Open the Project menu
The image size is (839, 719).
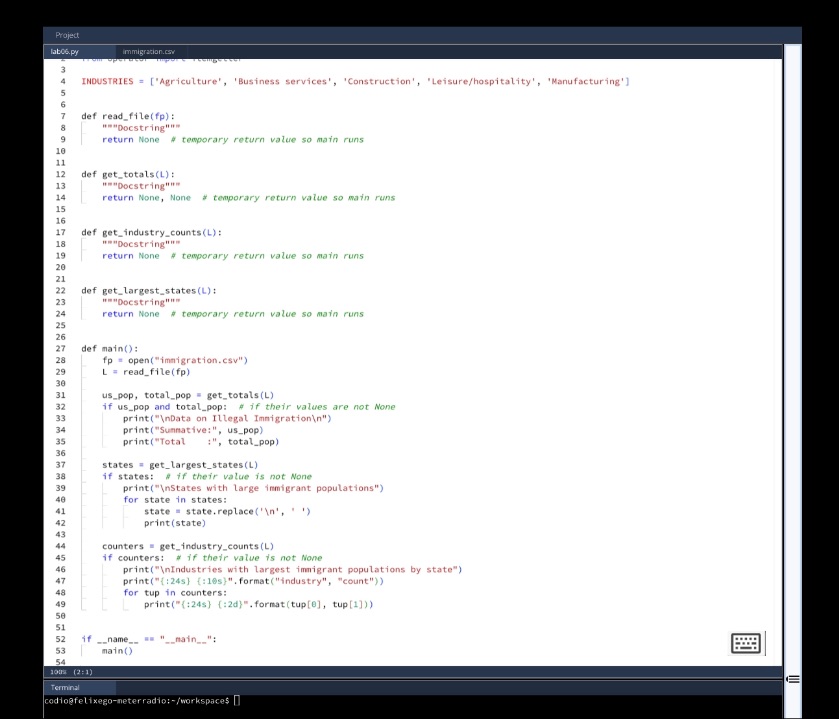pyautogui.click(x=66, y=33)
